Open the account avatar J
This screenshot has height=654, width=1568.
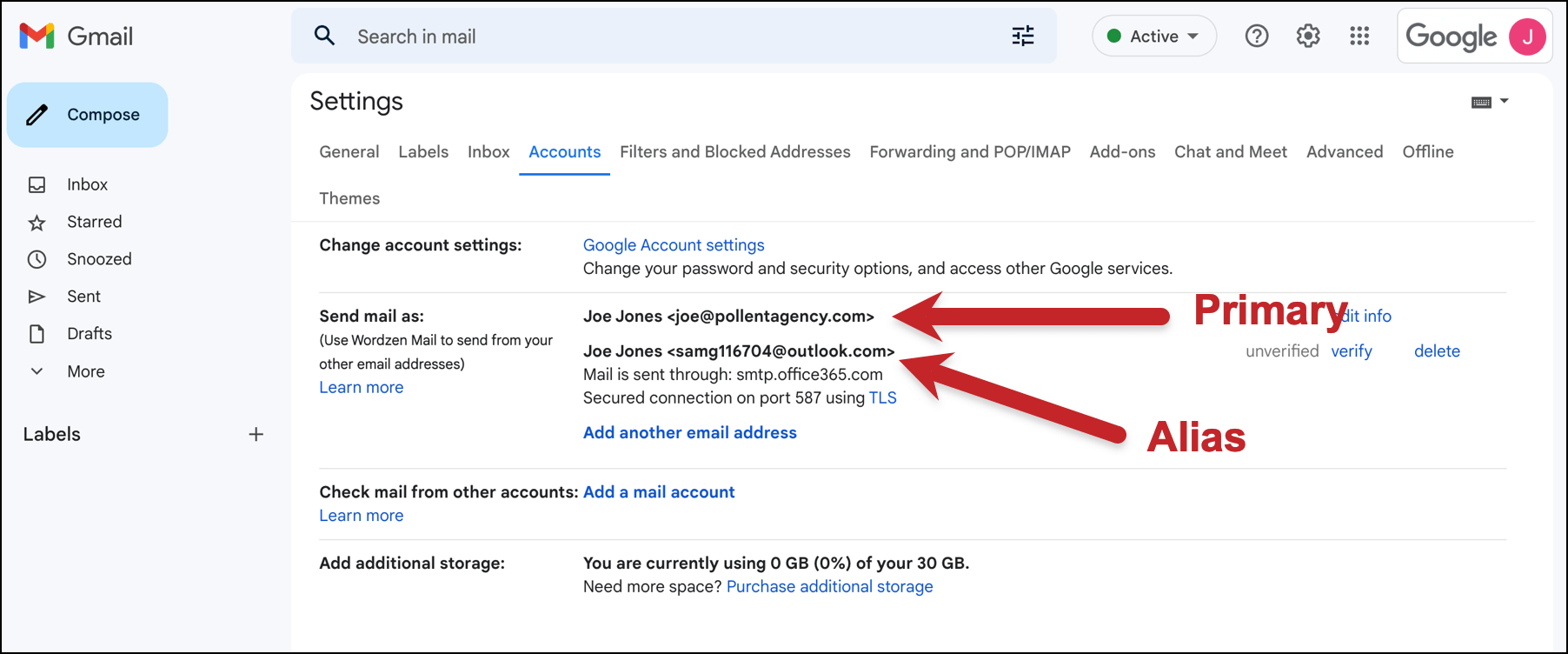coord(1527,37)
